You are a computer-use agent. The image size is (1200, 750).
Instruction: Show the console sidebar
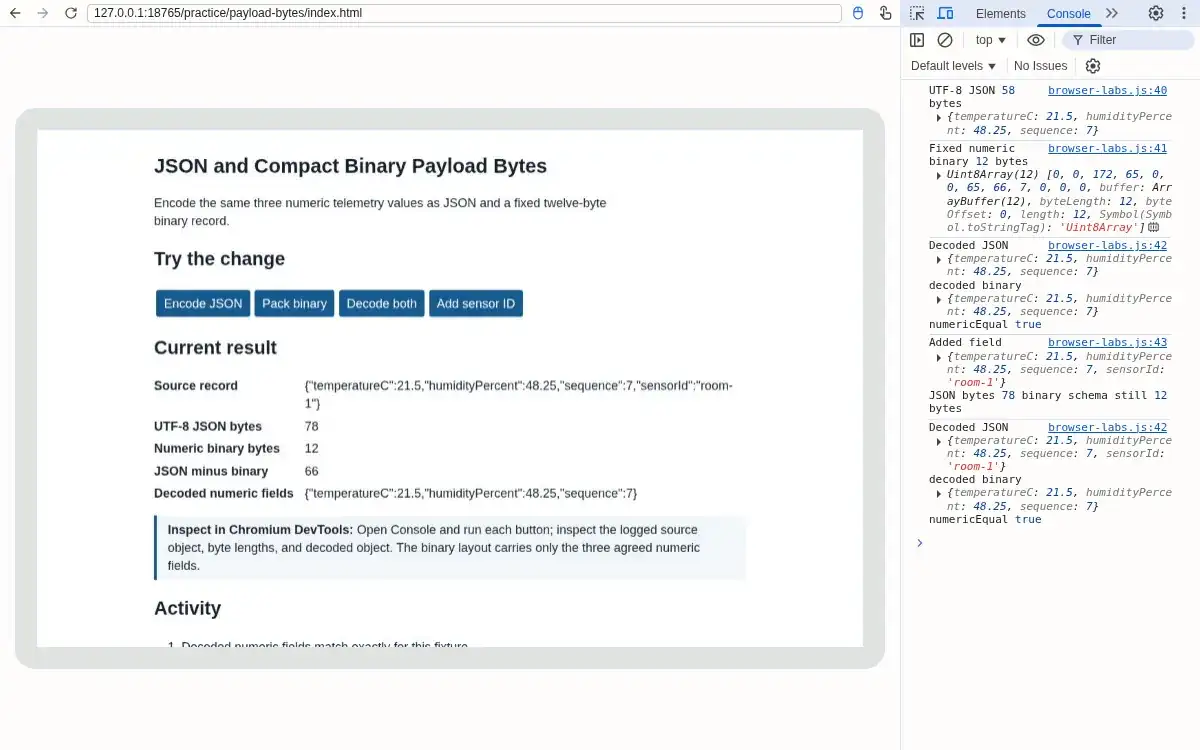click(x=917, y=40)
